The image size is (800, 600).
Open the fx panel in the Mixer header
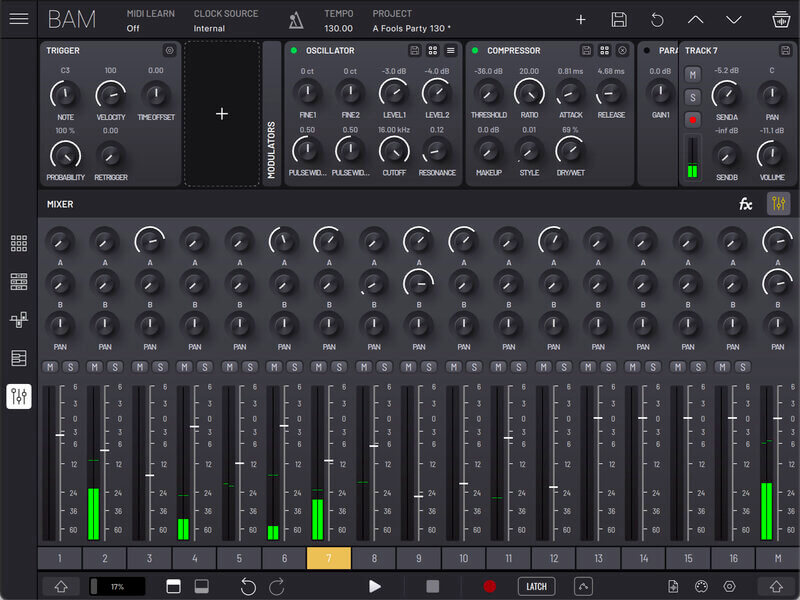coord(745,203)
